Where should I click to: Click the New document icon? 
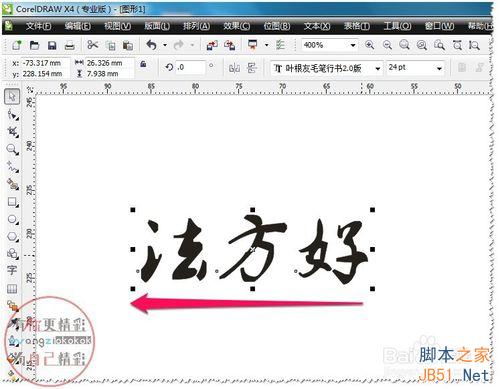[16, 45]
